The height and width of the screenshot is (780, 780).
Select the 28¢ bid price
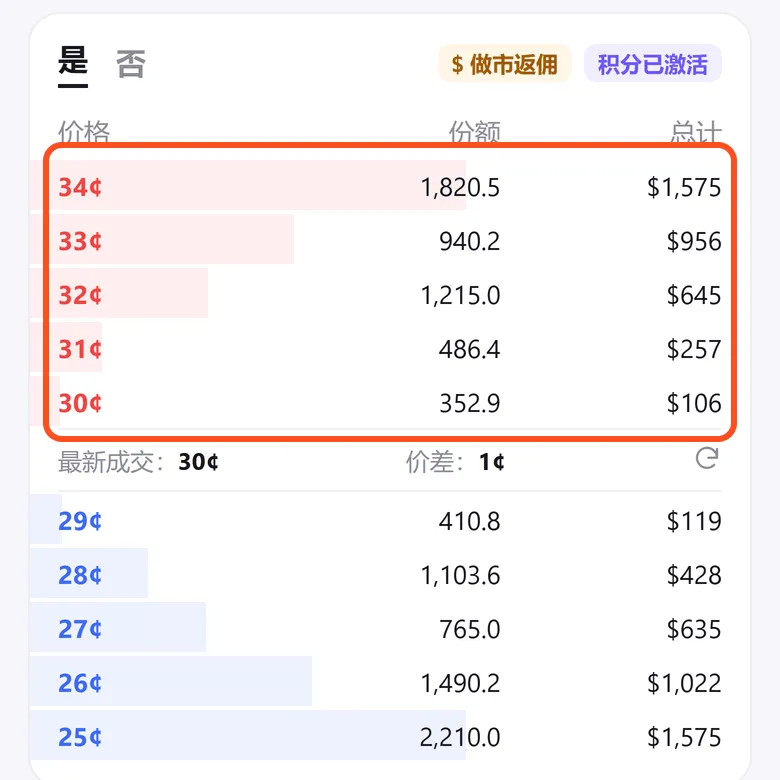click(x=80, y=576)
